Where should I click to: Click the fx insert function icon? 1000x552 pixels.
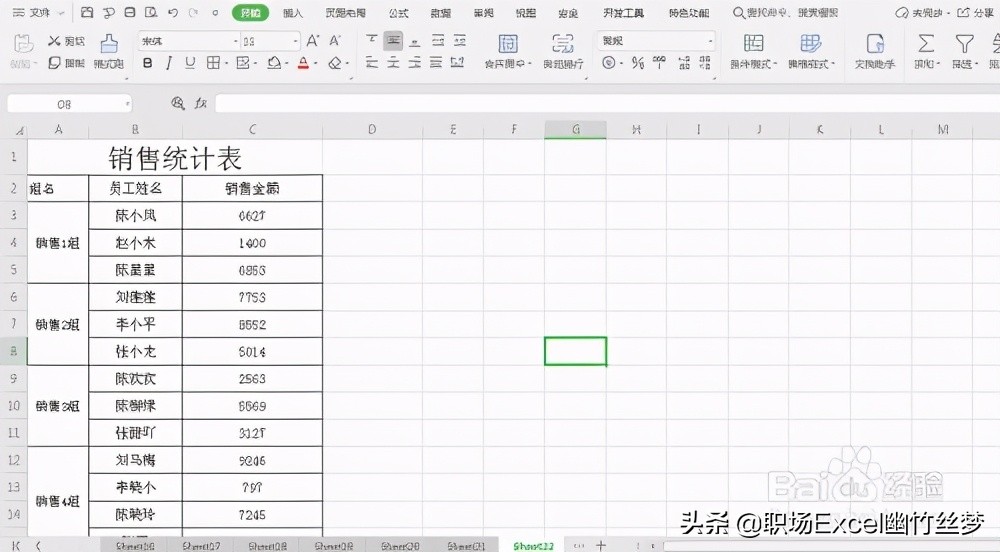pyautogui.click(x=201, y=103)
